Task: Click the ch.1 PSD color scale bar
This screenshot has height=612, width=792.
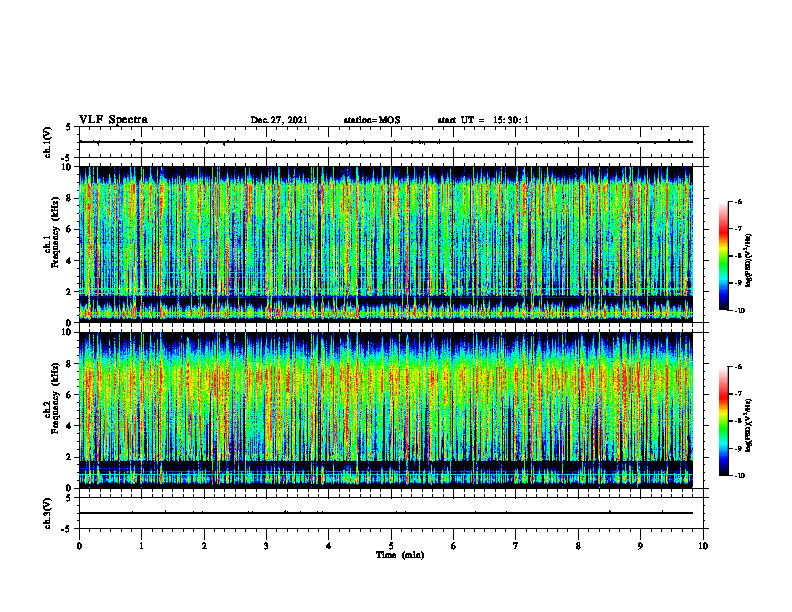Action: pyautogui.click(x=724, y=256)
